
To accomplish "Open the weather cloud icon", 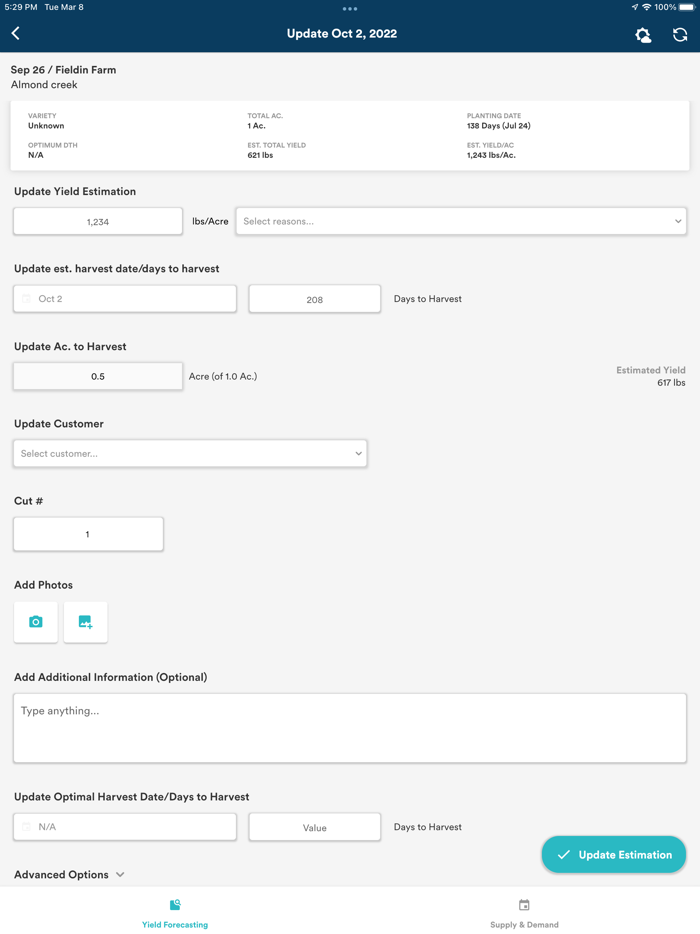I will point(643,35).
